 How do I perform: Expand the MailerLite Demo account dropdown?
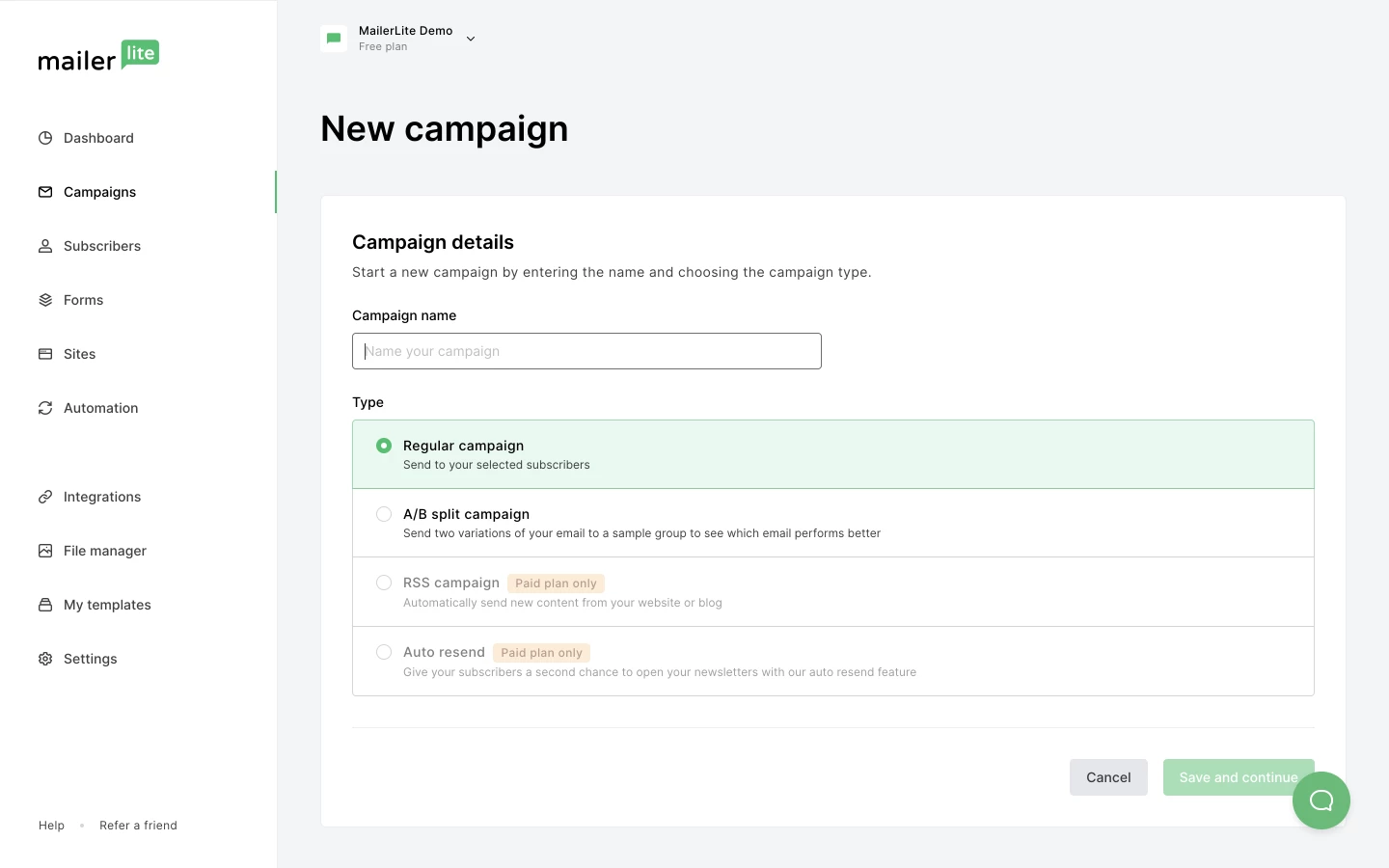click(405, 31)
